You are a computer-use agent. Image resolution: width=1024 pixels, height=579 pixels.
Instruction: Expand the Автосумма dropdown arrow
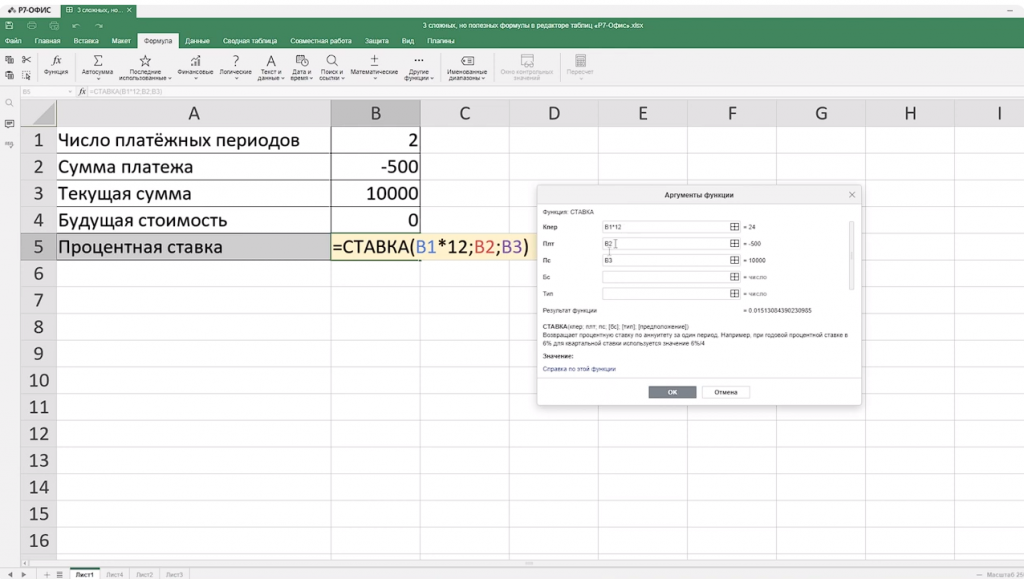coord(98,78)
